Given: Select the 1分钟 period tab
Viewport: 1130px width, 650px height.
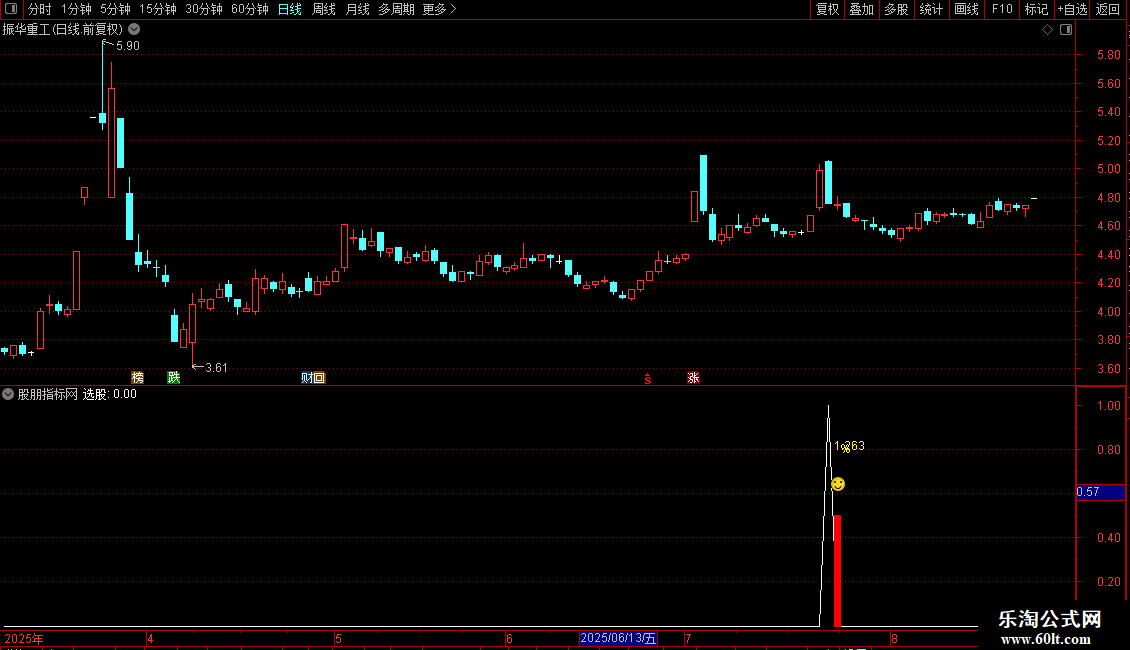Looking at the screenshot, I should pos(76,9).
